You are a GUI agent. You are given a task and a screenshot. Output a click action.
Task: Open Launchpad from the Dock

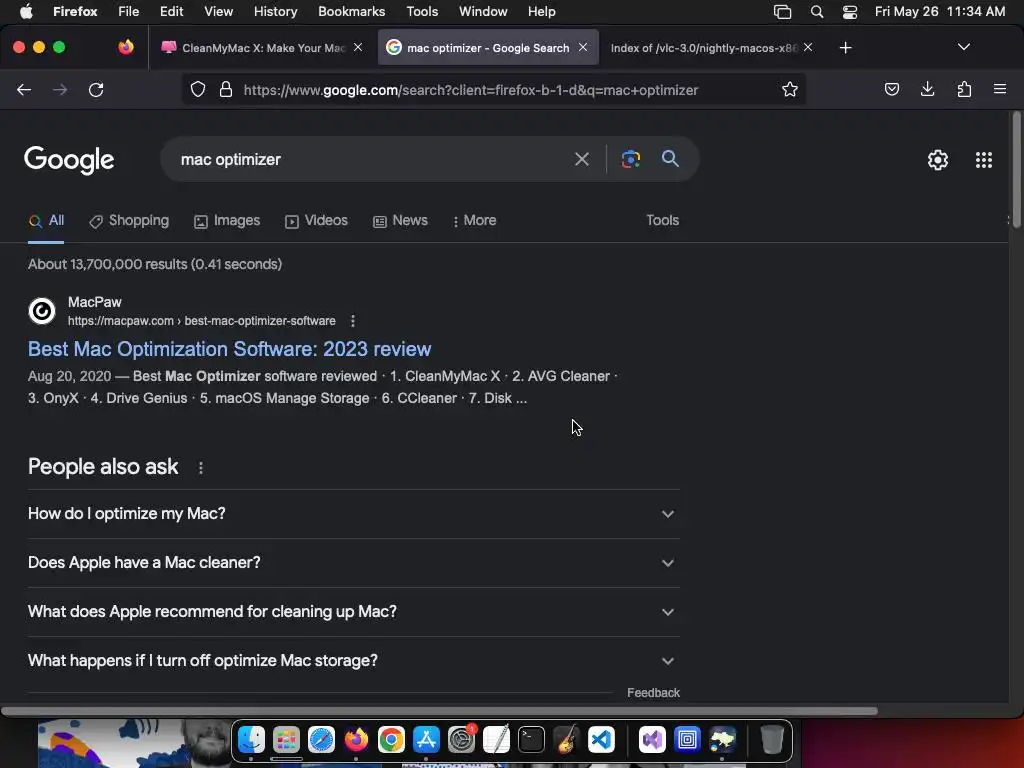coord(286,739)
